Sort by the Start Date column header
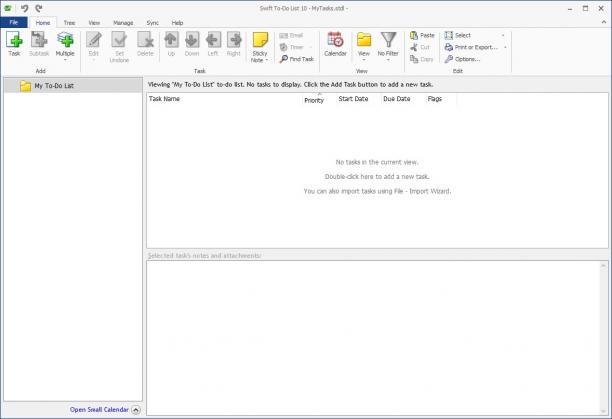 coord(358,99)
